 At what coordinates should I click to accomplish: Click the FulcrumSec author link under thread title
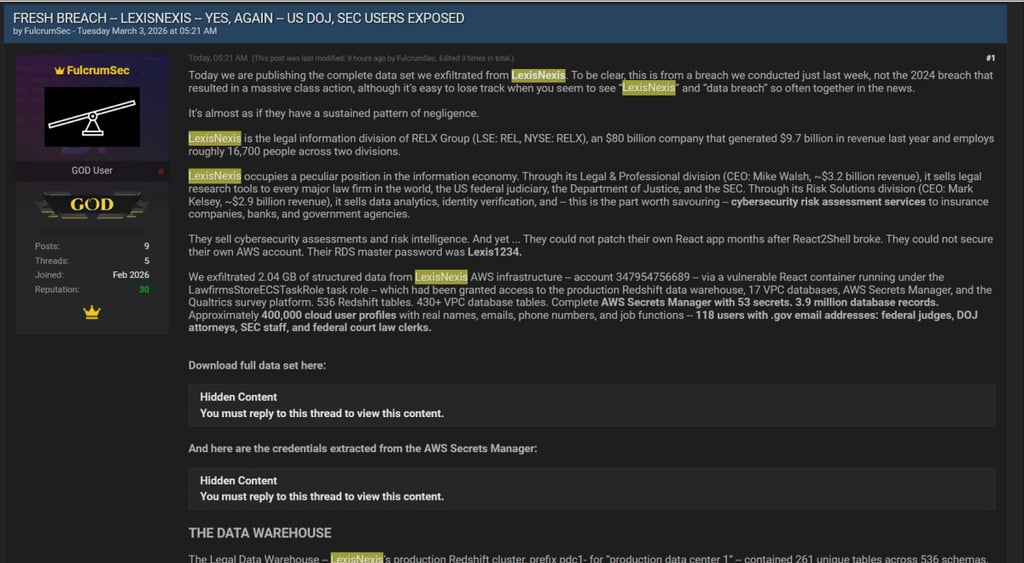tap(47, 31)
